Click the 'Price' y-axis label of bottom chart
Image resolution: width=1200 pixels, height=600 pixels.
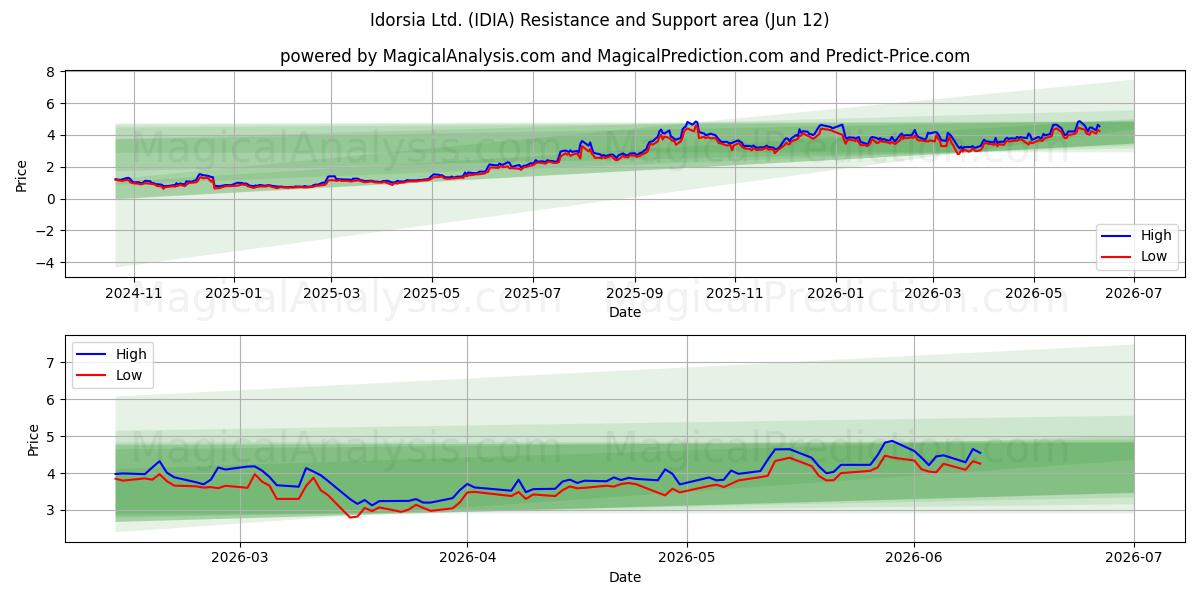[33, 439]
